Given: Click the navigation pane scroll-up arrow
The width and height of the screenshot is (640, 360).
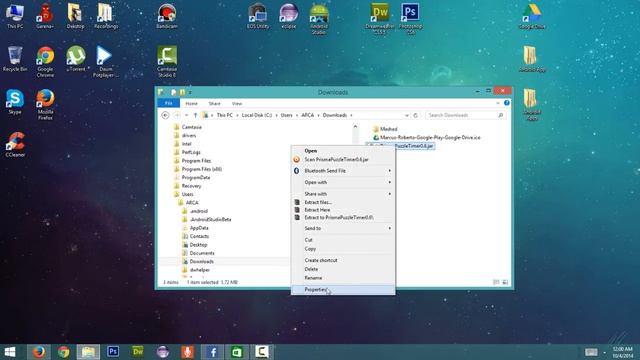Looking at the screenshot, I should pos(355,127).
